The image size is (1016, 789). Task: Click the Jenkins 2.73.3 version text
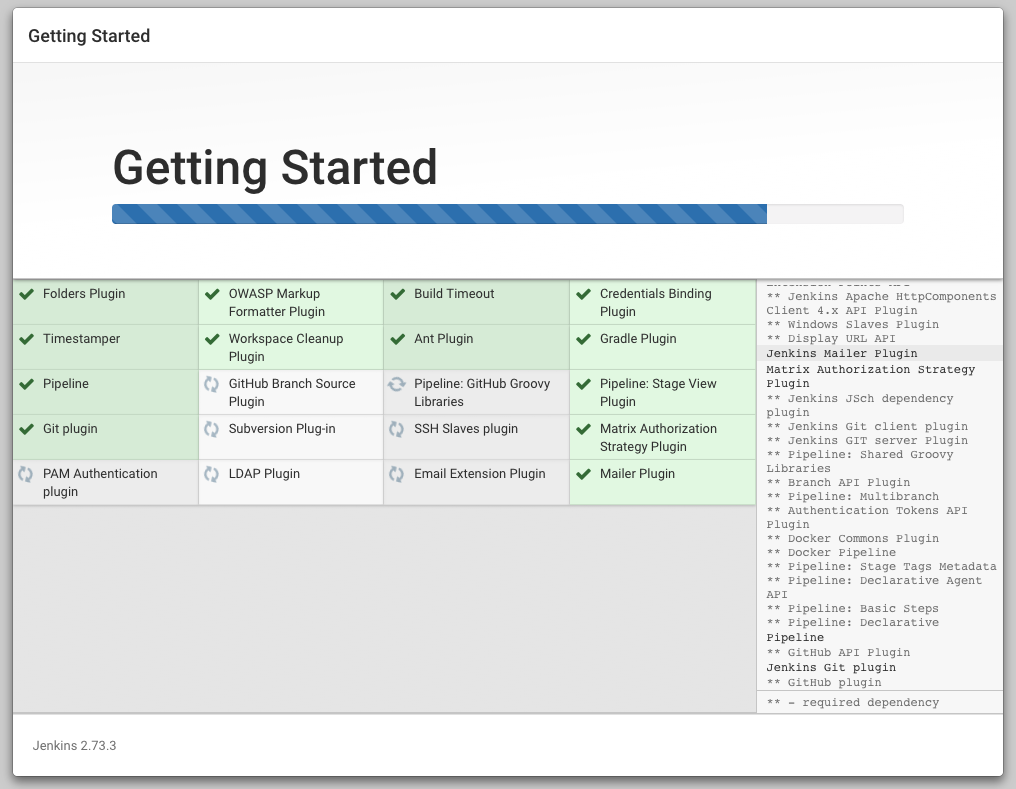point(74,746)
